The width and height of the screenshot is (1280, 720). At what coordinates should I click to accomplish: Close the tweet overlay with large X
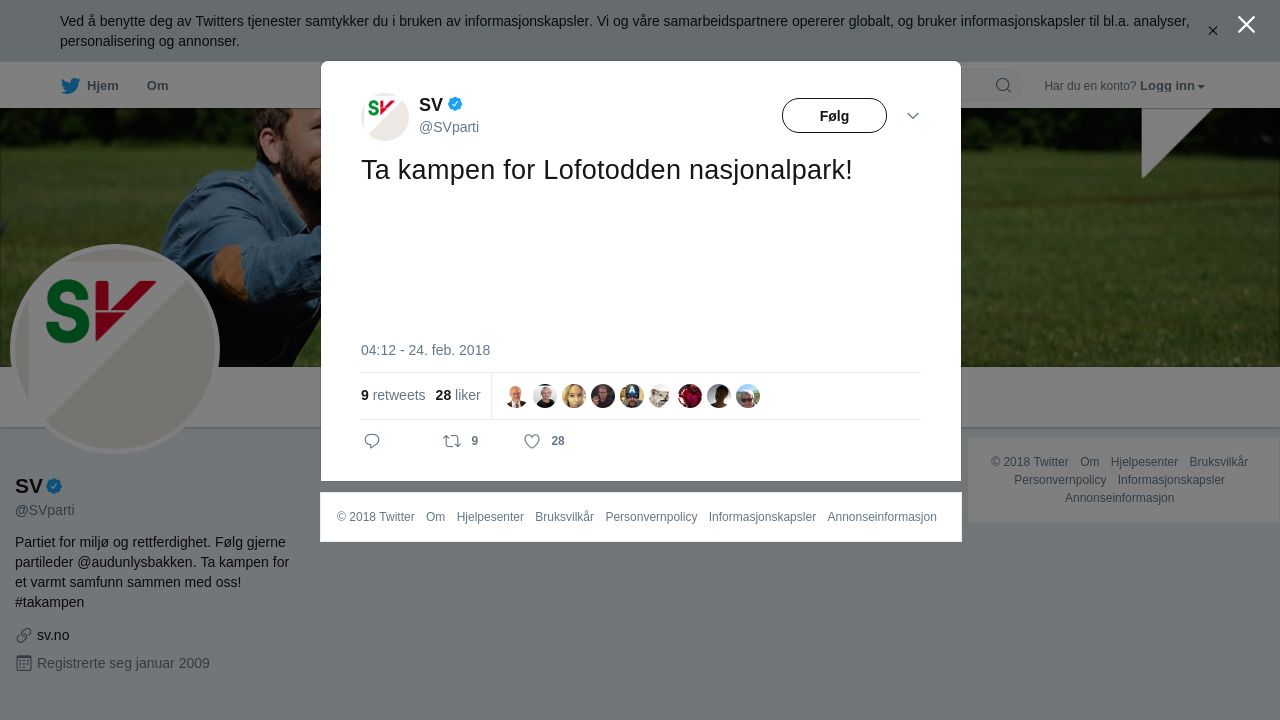[1246, 25]
